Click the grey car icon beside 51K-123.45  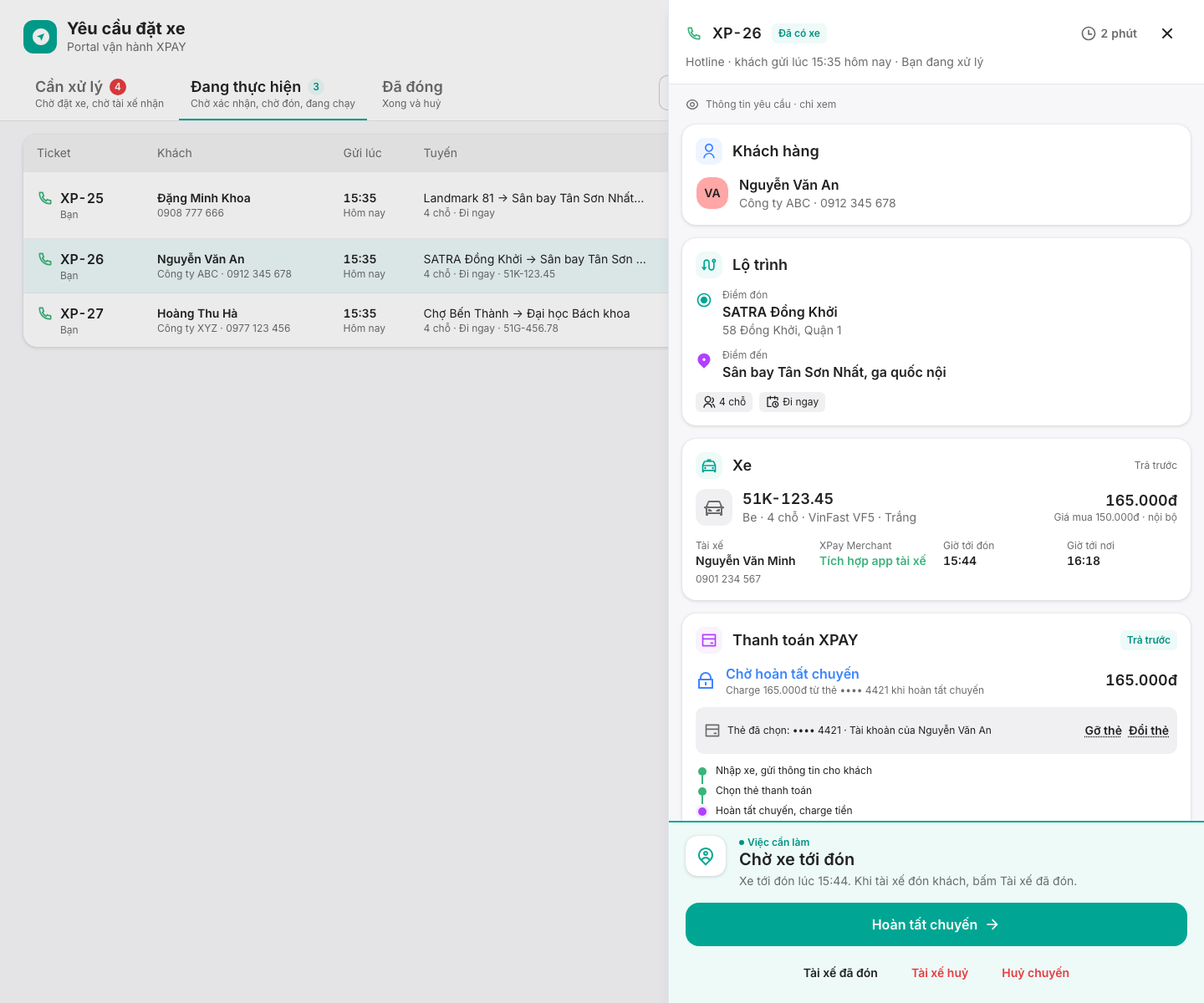click(x=714, y=507)
